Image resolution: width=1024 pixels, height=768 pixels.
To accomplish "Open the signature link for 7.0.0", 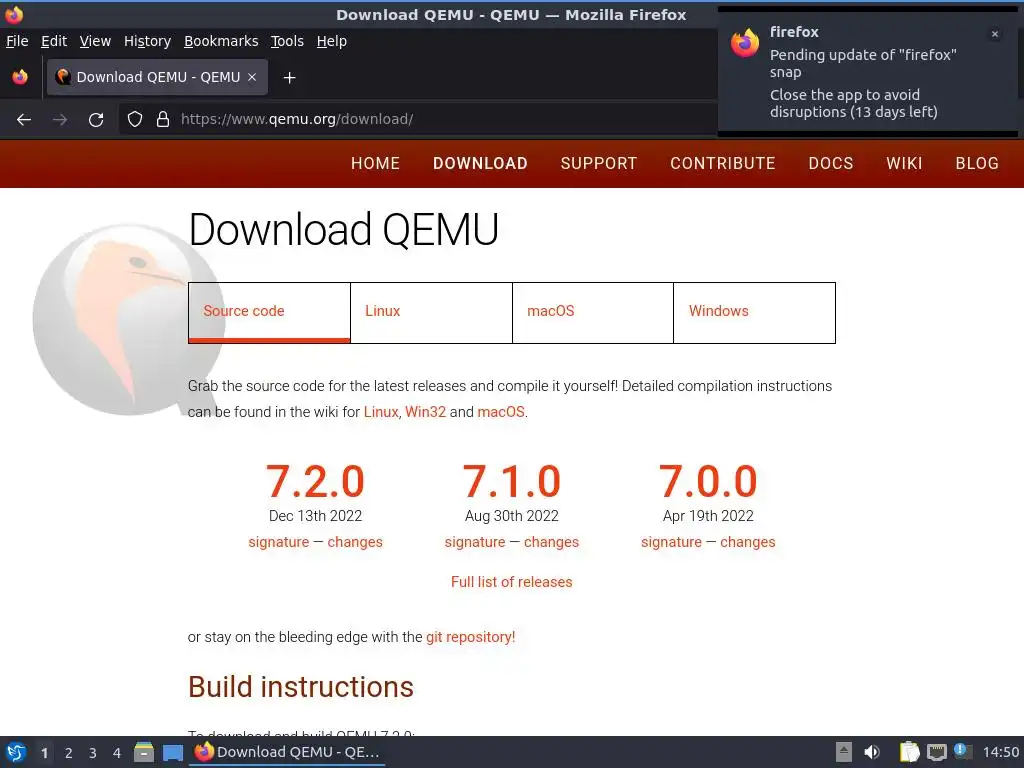I will coord(671,542).
